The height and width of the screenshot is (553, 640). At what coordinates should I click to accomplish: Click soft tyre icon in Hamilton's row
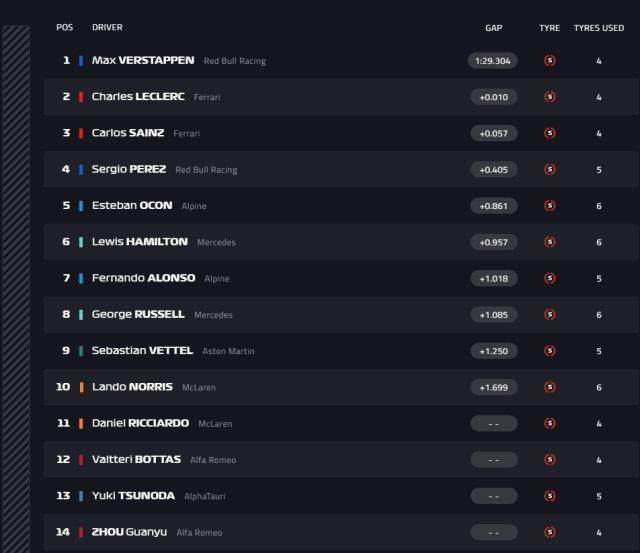[549, 242]
